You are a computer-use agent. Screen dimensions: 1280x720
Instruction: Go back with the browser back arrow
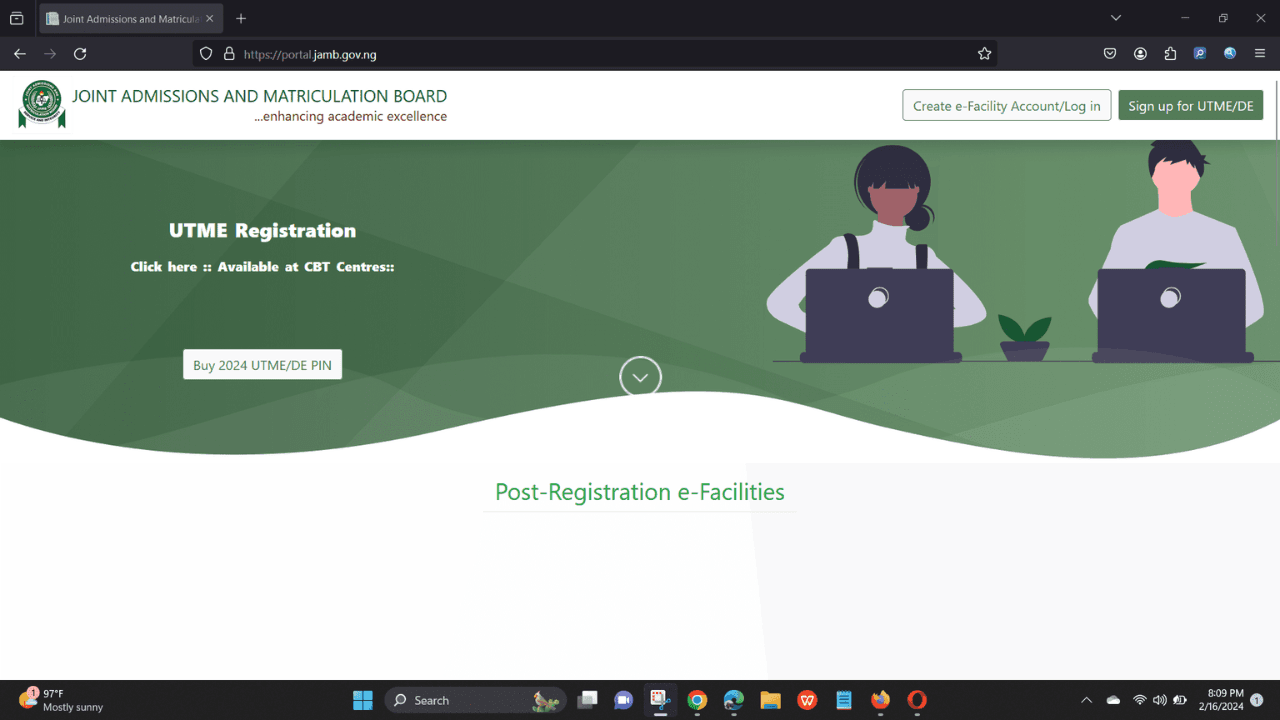click(x=20, y=54)
